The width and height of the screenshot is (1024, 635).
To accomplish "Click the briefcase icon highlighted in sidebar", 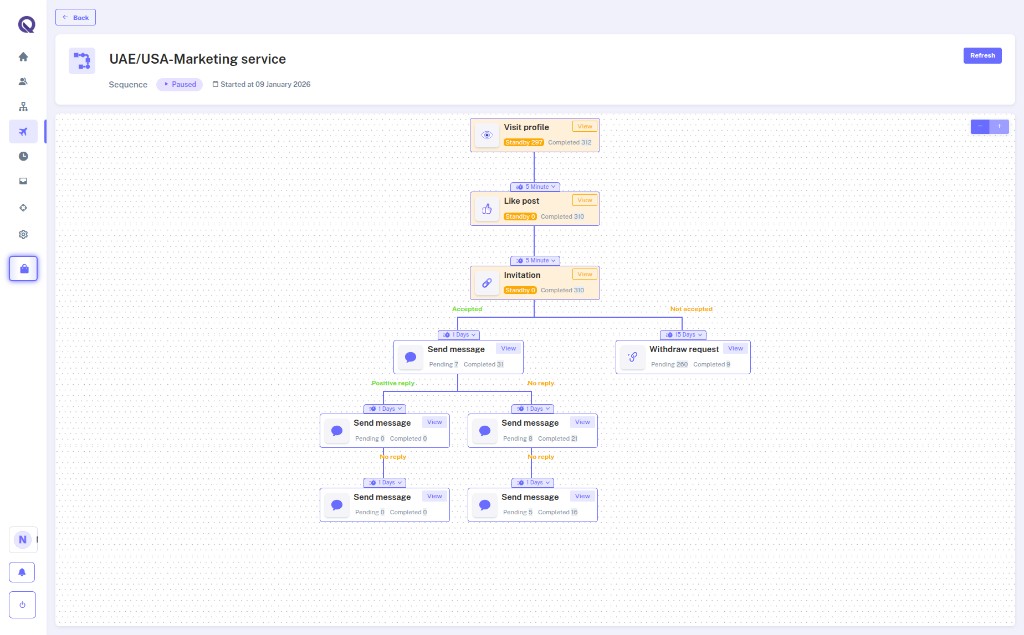I will [22, 268].
